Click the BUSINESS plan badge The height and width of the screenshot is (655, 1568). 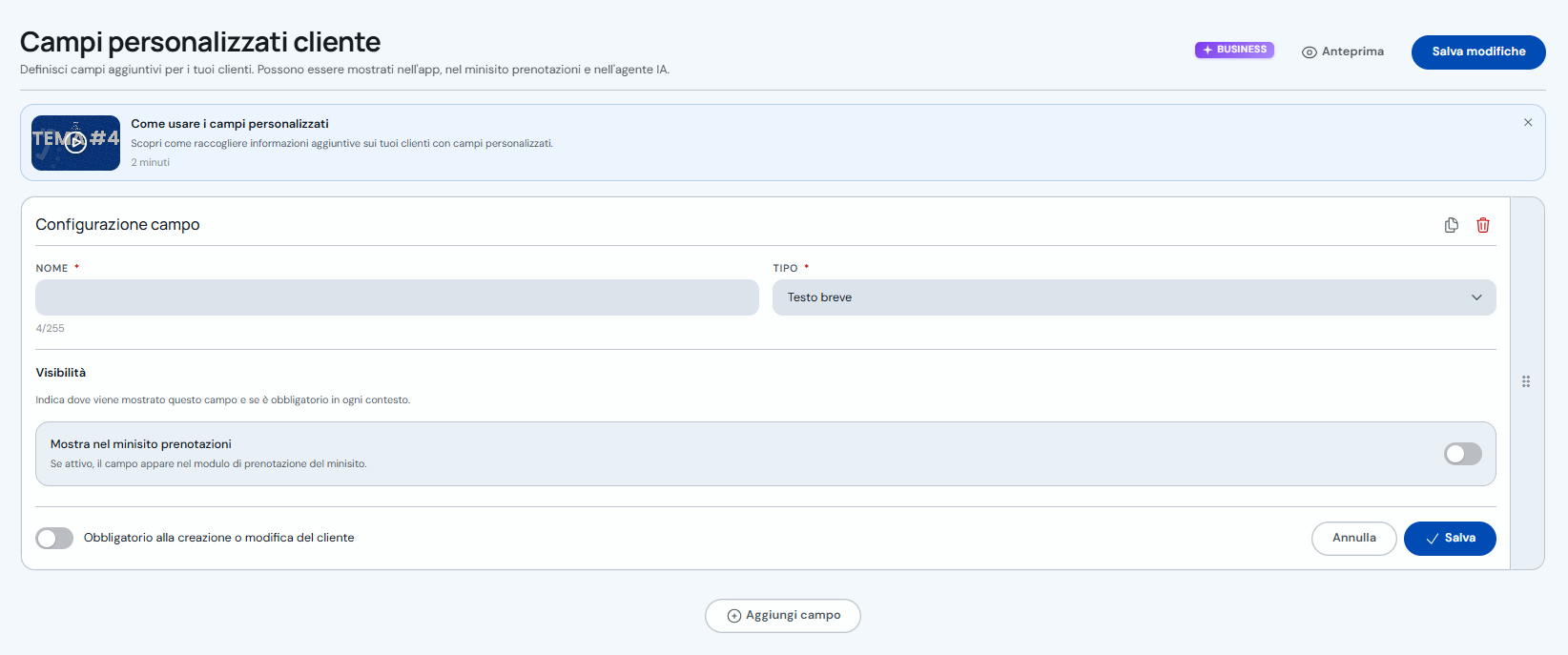pos(1234,50)
